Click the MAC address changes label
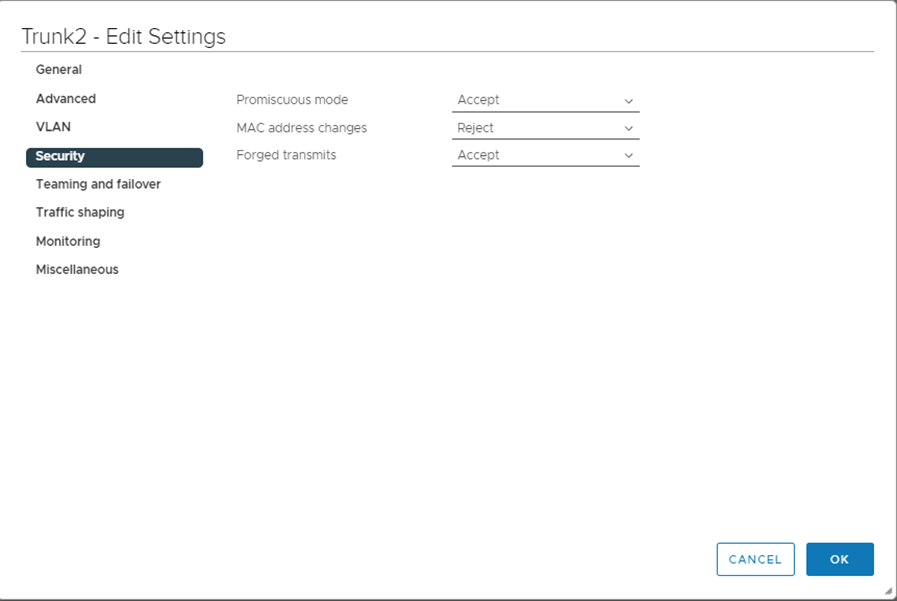 [301, 128]
